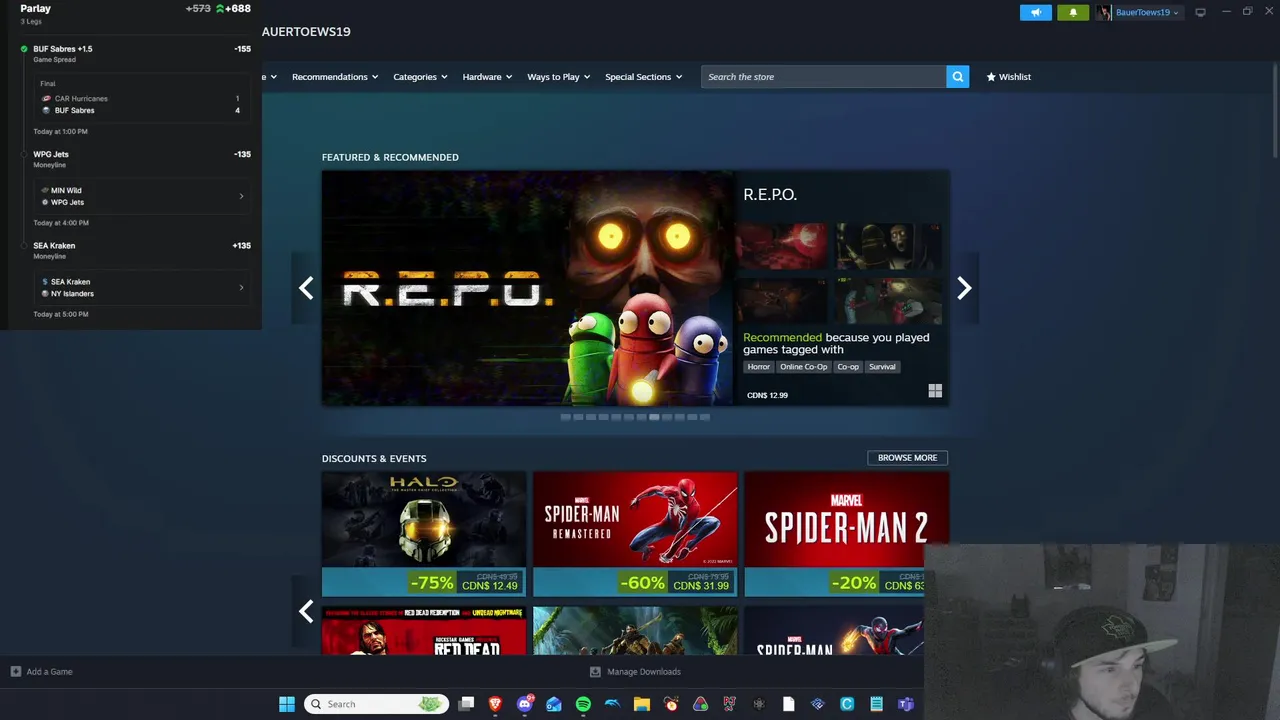Focus the Search the store field
1280x720 pixels.
pos(824,77)
